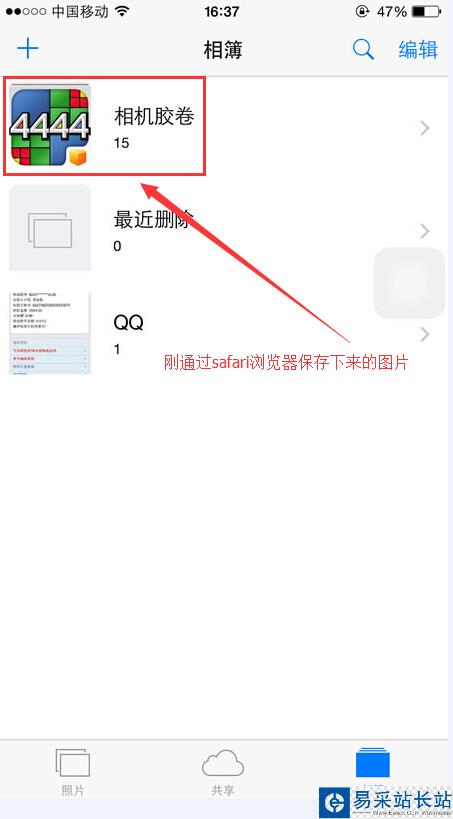Tap the 编辑 edit button
This screenshot has width=453, height=819.
(x=417, y=50)
